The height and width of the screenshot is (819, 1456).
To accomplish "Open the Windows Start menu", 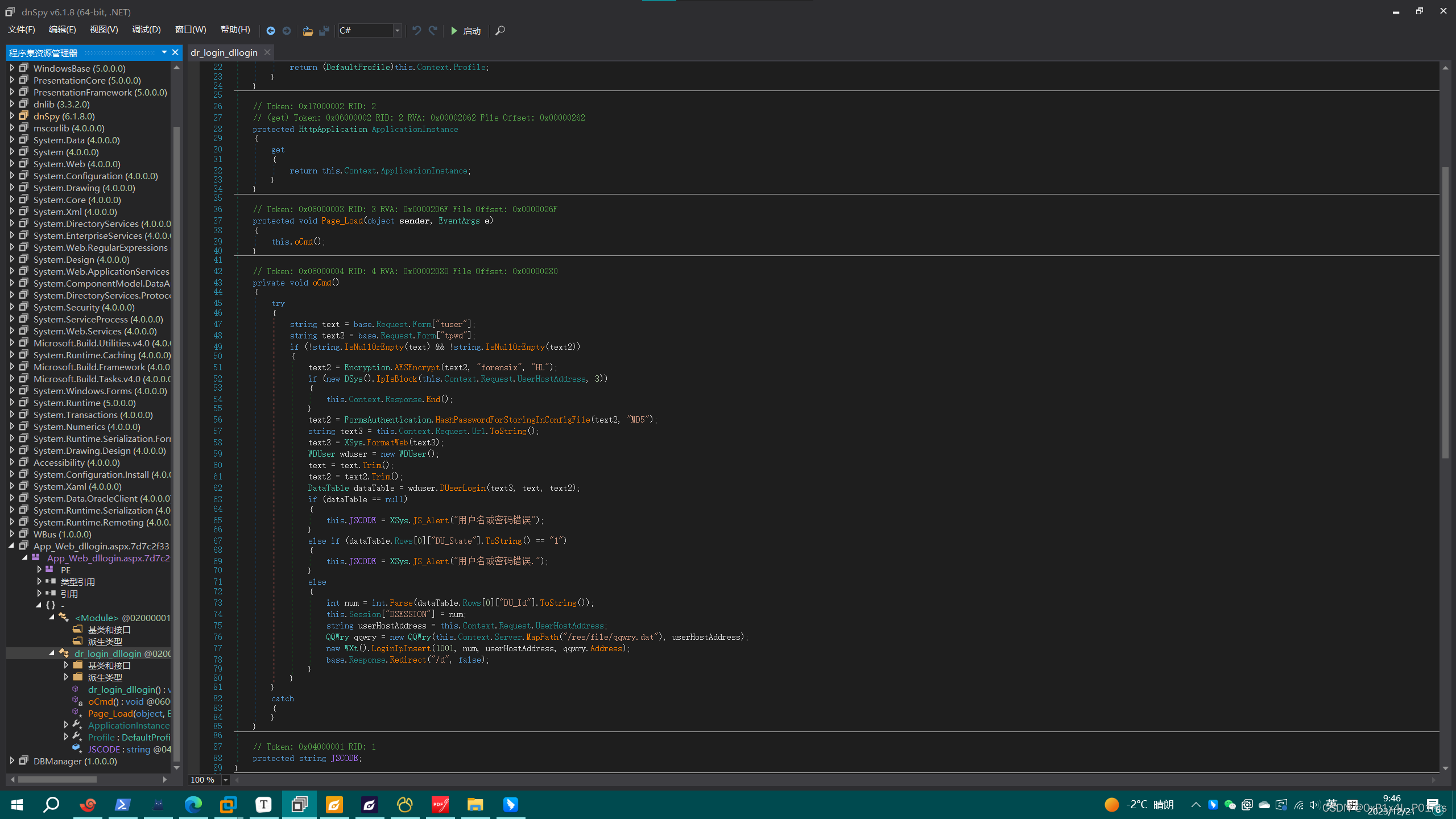I will point(17,804).
